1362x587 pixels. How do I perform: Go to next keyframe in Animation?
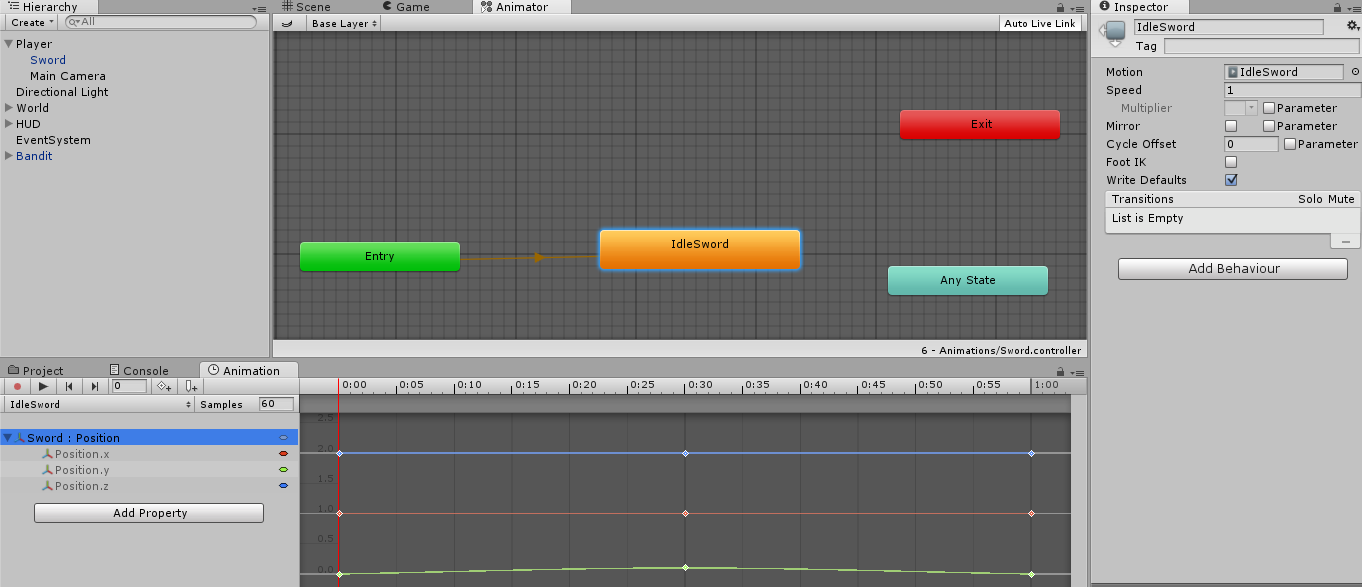pyautogui.click(x=95, y=386)
